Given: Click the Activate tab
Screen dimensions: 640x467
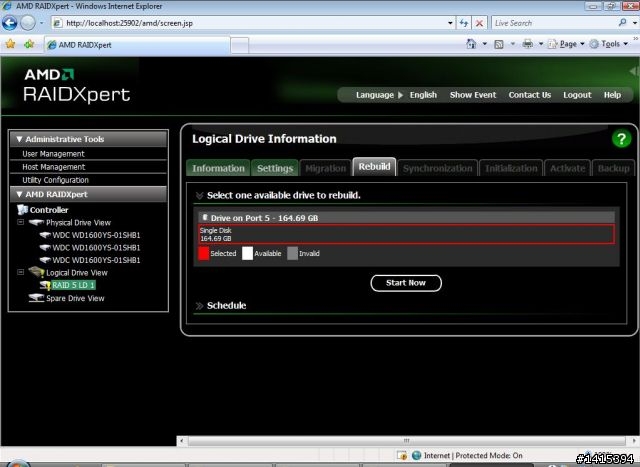Looking at the screenshot, I should [567, 168].
